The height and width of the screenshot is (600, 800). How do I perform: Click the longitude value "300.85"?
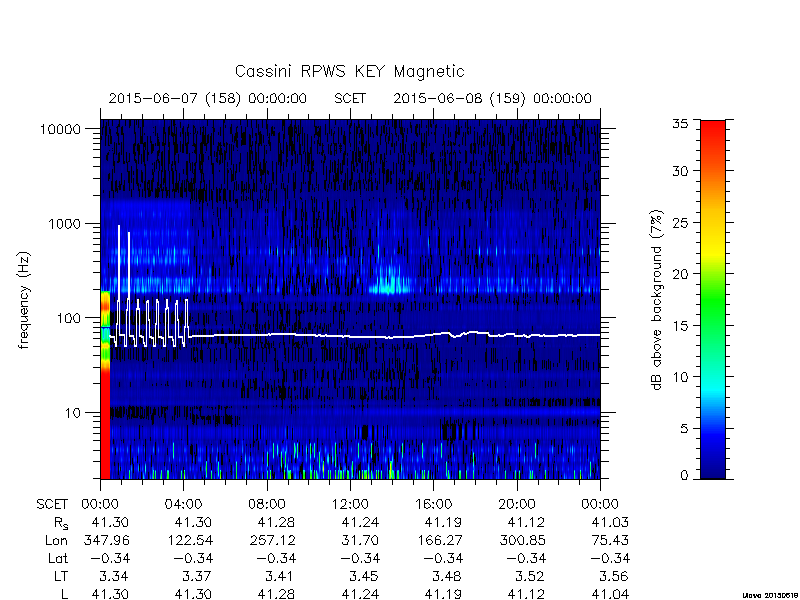point(522,540)
